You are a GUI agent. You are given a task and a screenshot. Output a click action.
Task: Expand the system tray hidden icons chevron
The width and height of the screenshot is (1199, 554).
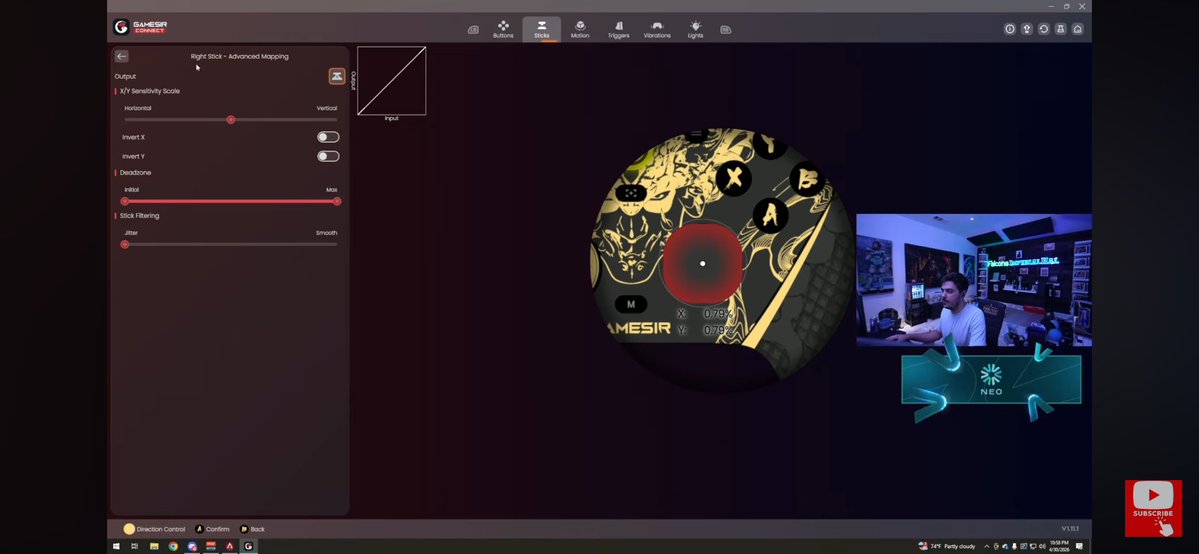[x=986, y=546]
